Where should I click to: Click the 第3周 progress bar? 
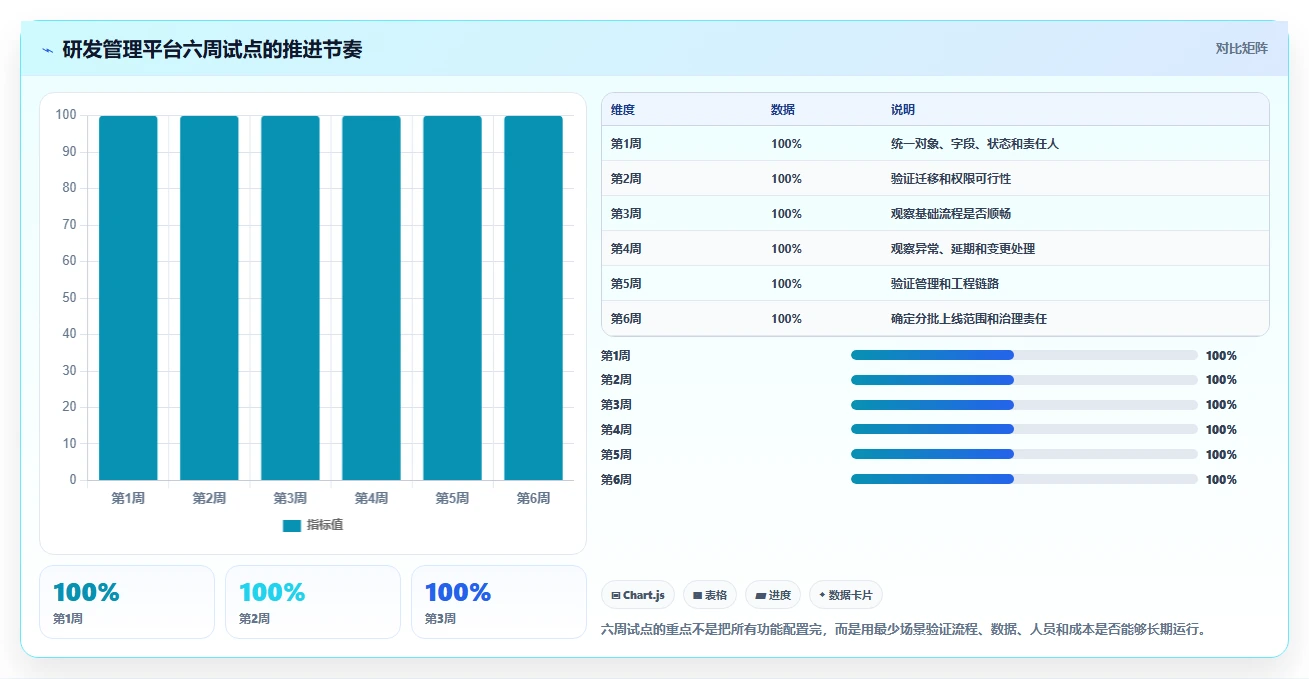pos(1024,405)
